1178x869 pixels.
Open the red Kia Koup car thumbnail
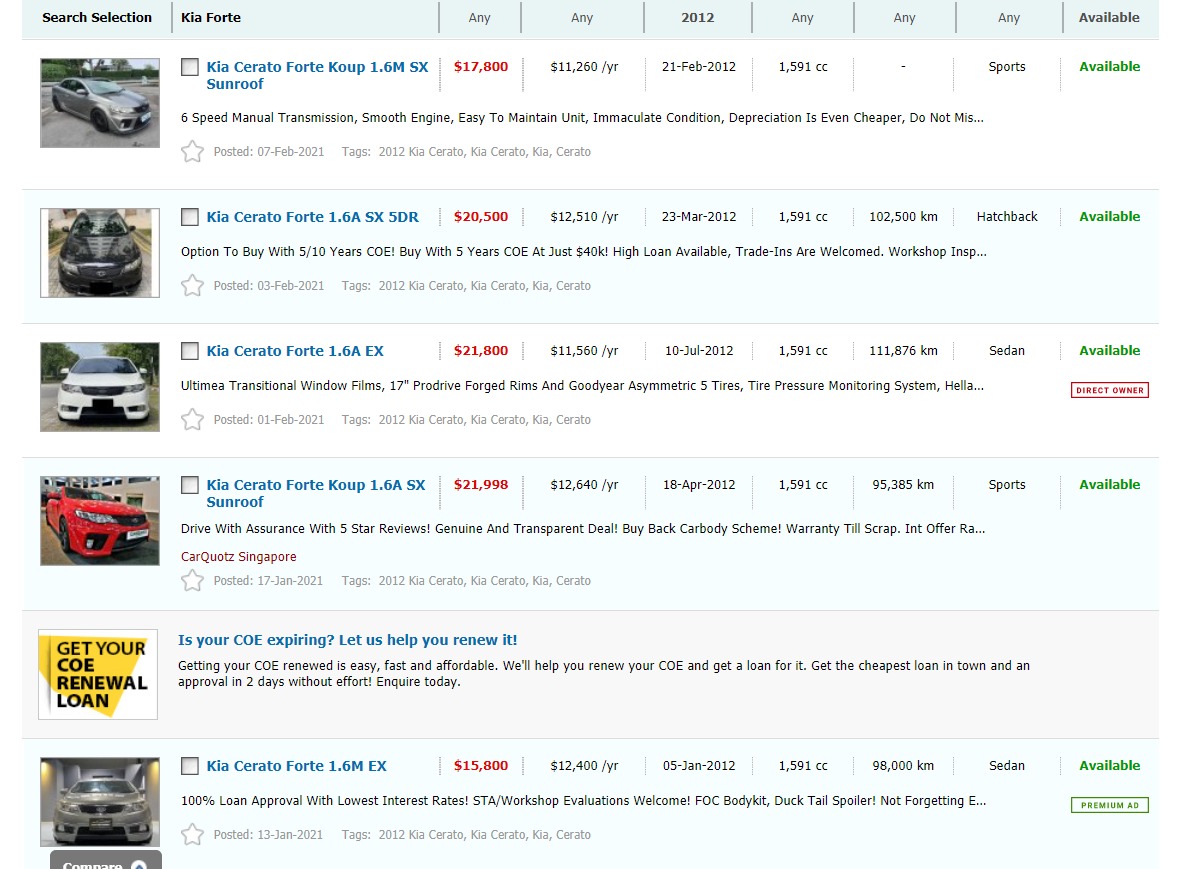point(100,521)
